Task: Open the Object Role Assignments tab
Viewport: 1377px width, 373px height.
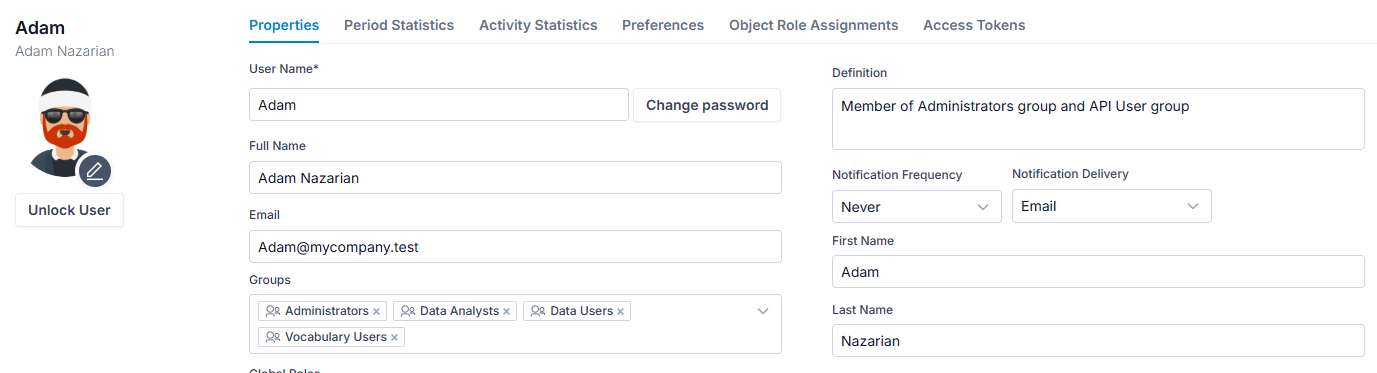Action: pos(814,25)
